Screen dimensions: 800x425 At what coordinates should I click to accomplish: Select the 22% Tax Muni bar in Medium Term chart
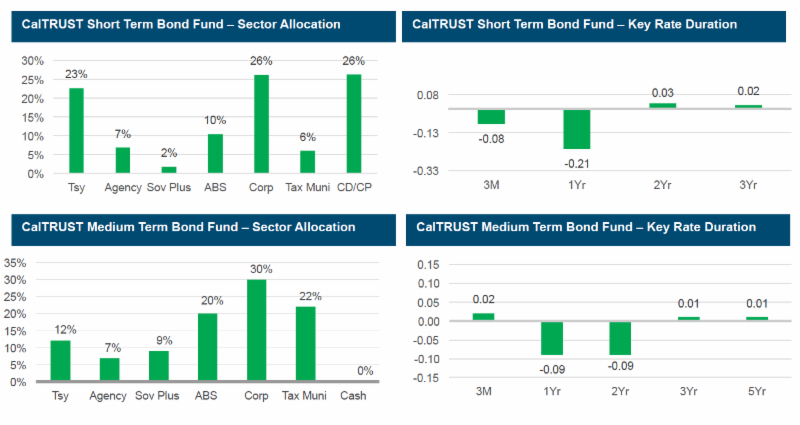[307, 343]
